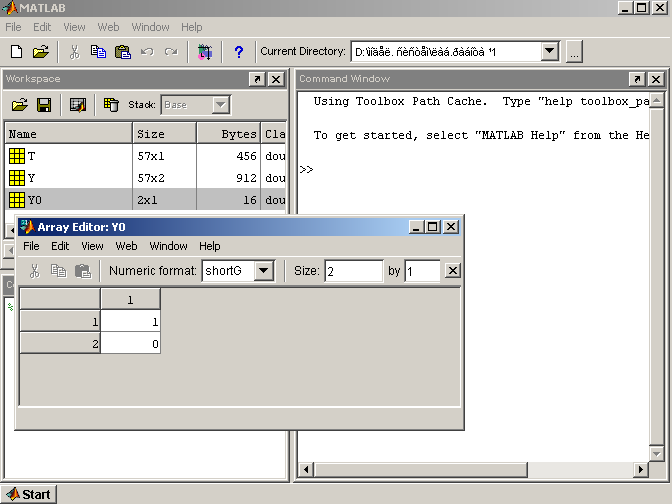Click the Size columns input field
The image size is (672, 504).
pyautogui.click(x=423, y=271)
